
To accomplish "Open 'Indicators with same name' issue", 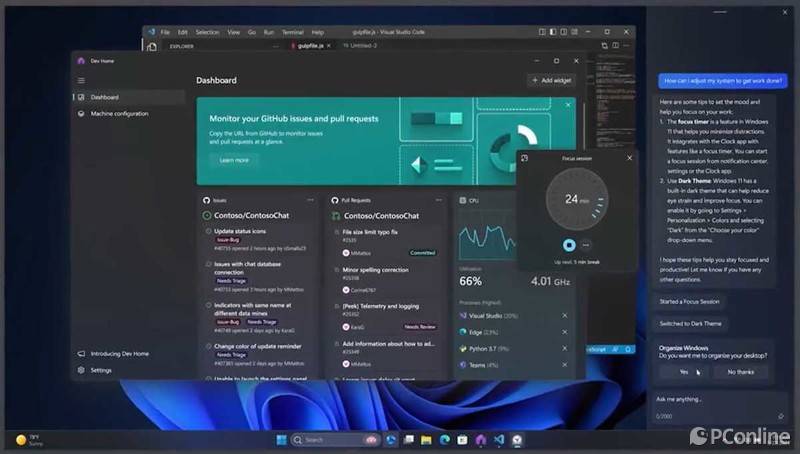I will coord(253,309).
